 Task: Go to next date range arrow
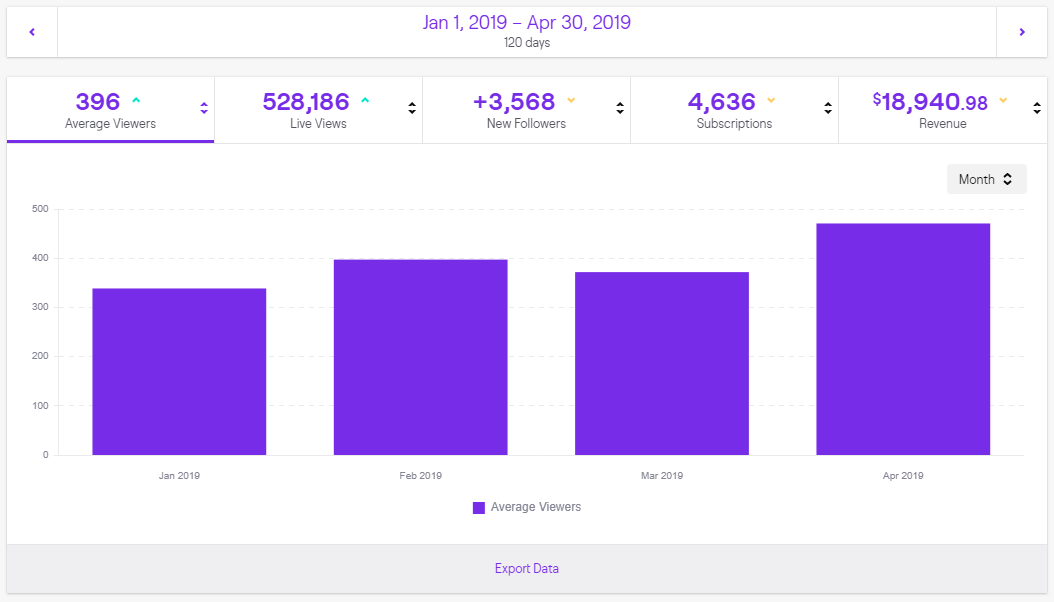point(1021,32)
